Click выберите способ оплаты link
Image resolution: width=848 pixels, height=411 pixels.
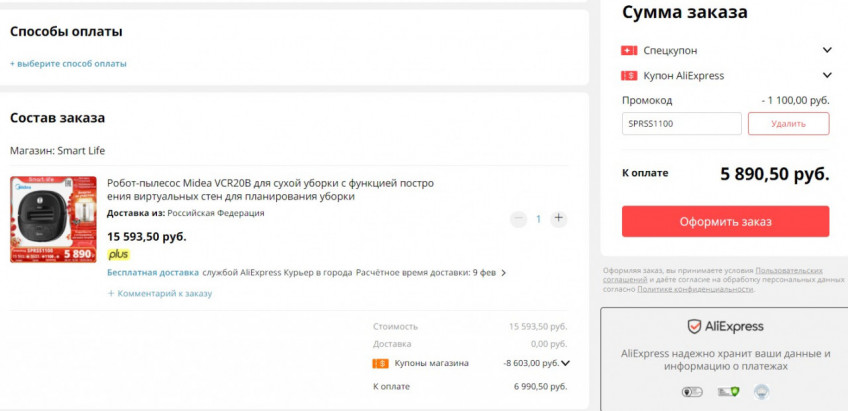(68, 63)
